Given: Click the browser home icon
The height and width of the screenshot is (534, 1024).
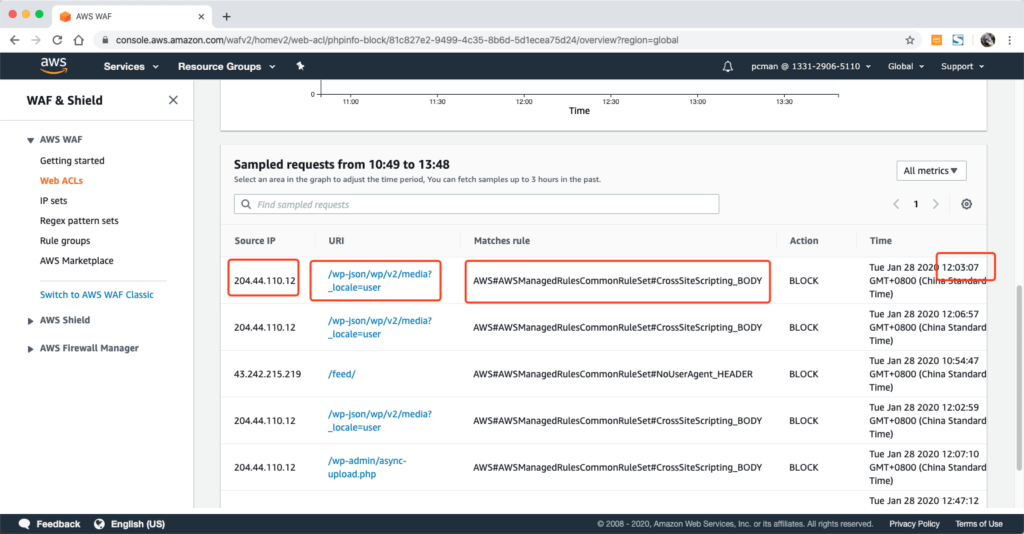Looking at the screenshot, I should pos(78,40).
